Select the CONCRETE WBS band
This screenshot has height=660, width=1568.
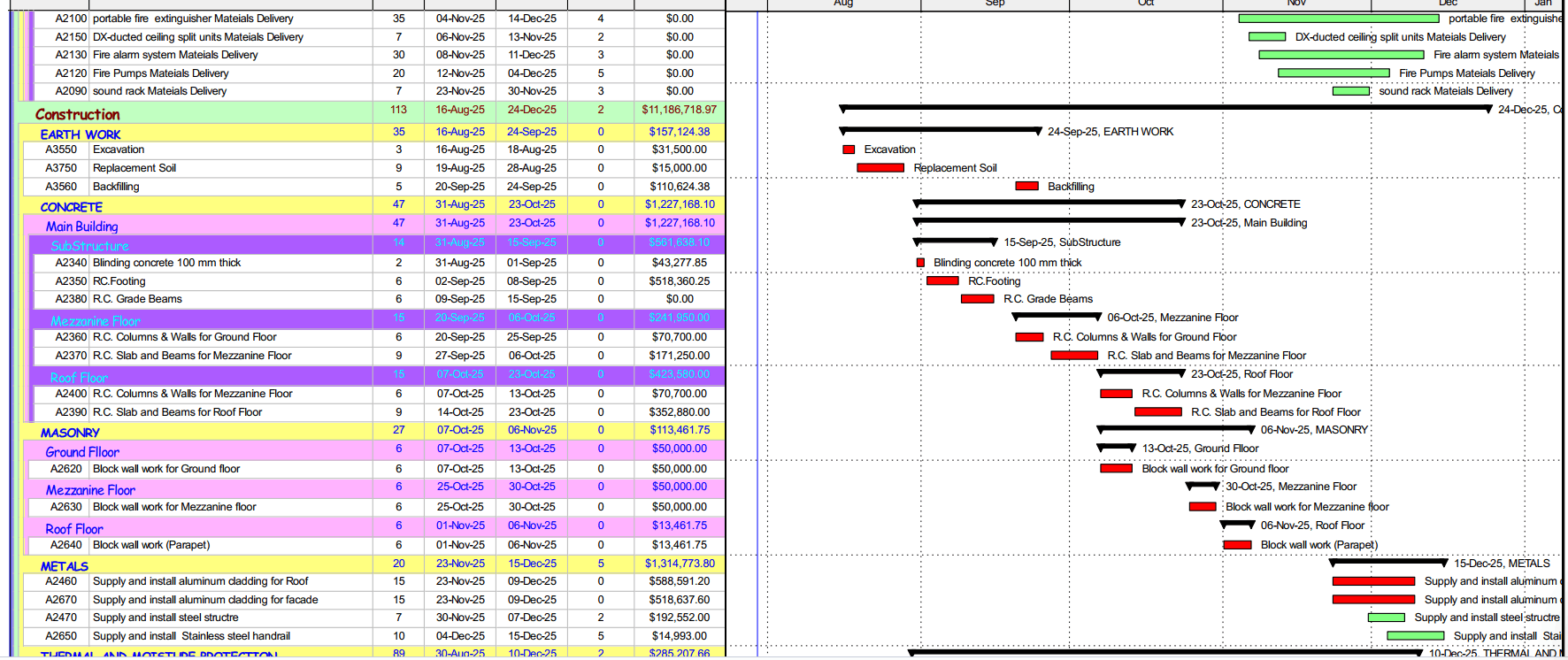[x=72, y=207]
